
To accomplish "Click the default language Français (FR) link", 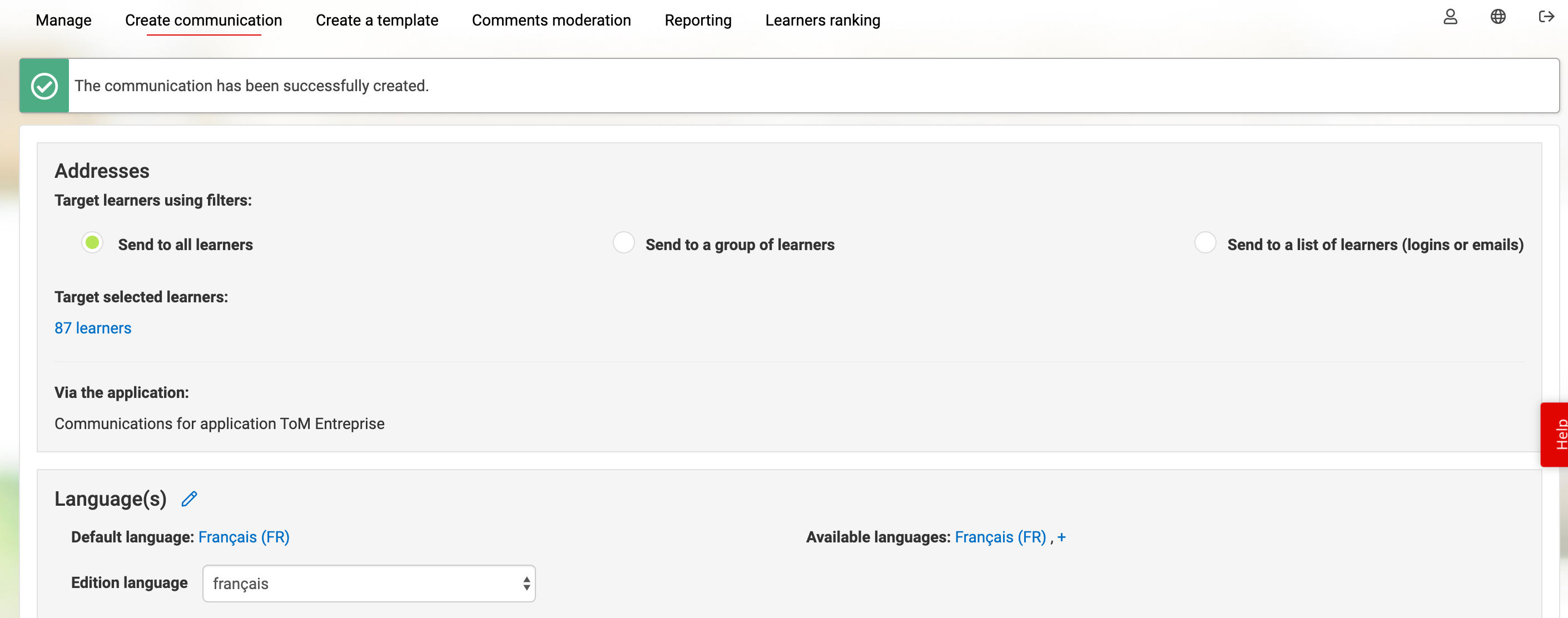I will point(244,537).
